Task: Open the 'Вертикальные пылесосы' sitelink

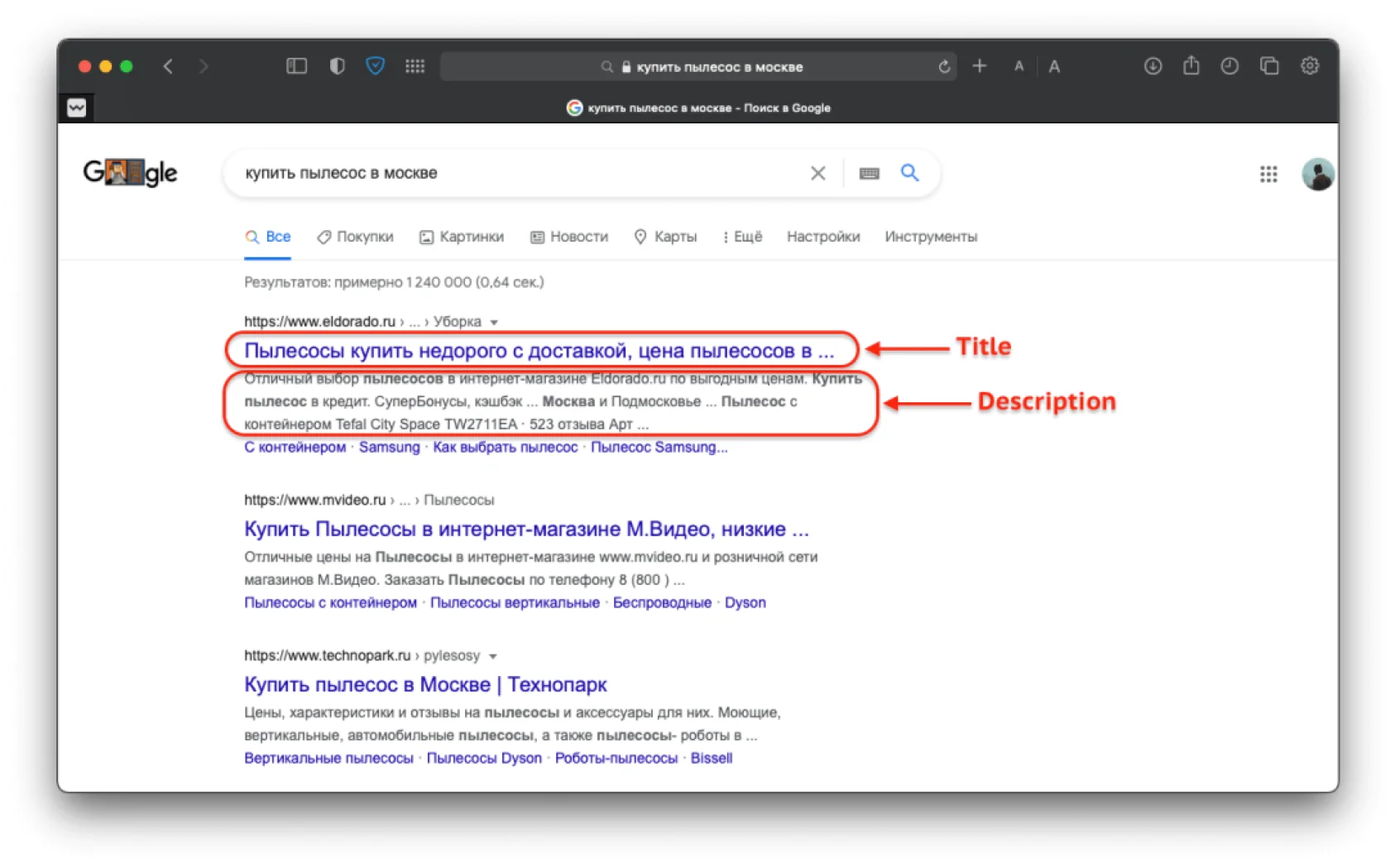Action: tap(328, 758)
